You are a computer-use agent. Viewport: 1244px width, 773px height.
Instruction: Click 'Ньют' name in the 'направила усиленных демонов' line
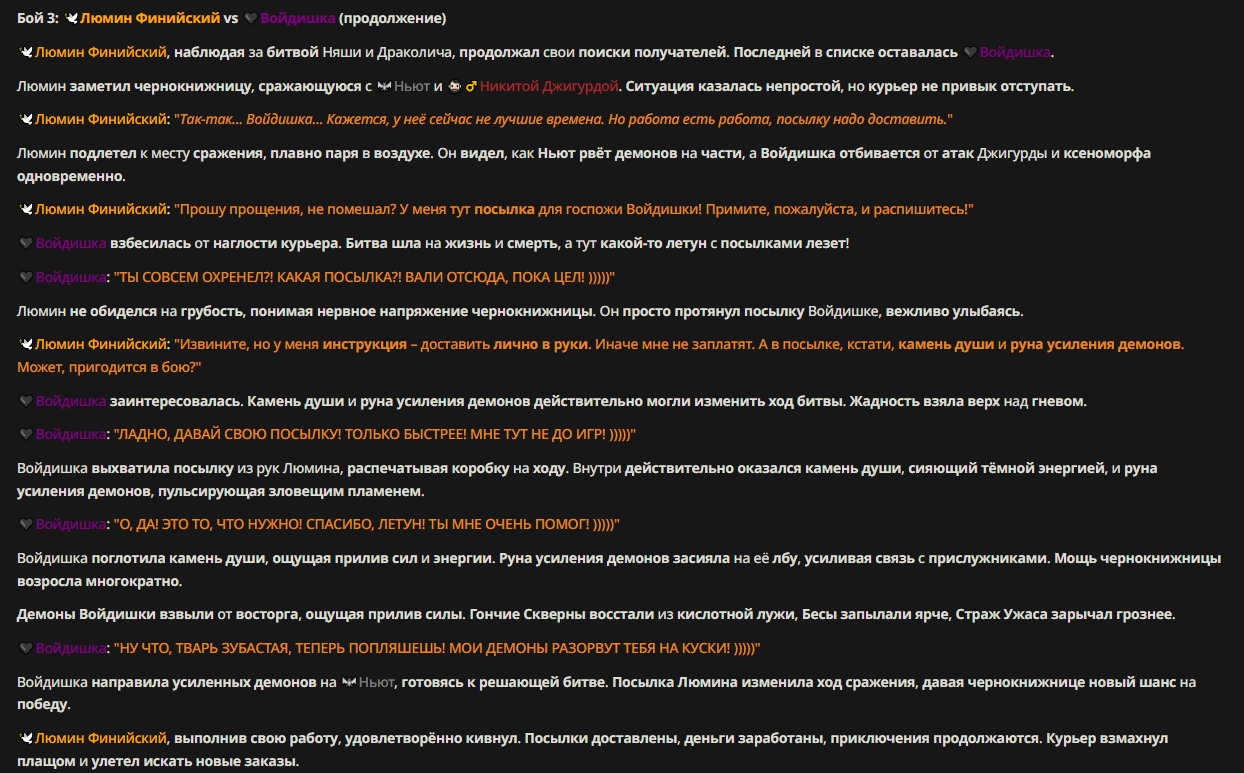pos(378,682)
